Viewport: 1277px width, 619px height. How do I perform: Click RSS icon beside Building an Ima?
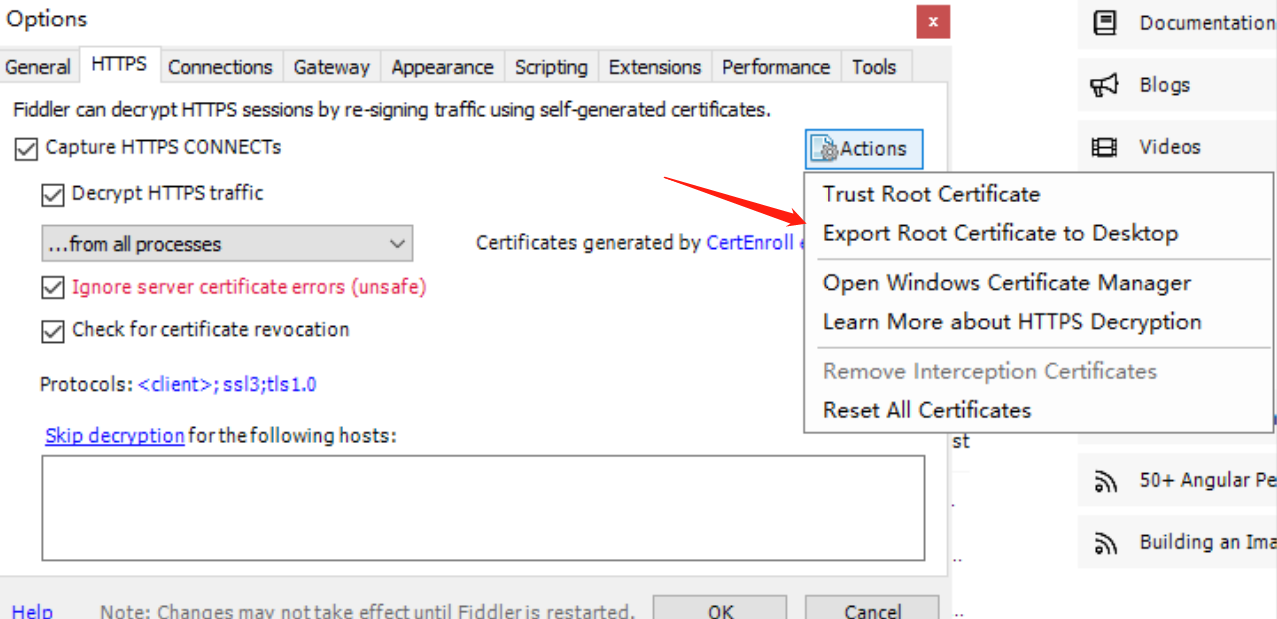coord(1105,543)
